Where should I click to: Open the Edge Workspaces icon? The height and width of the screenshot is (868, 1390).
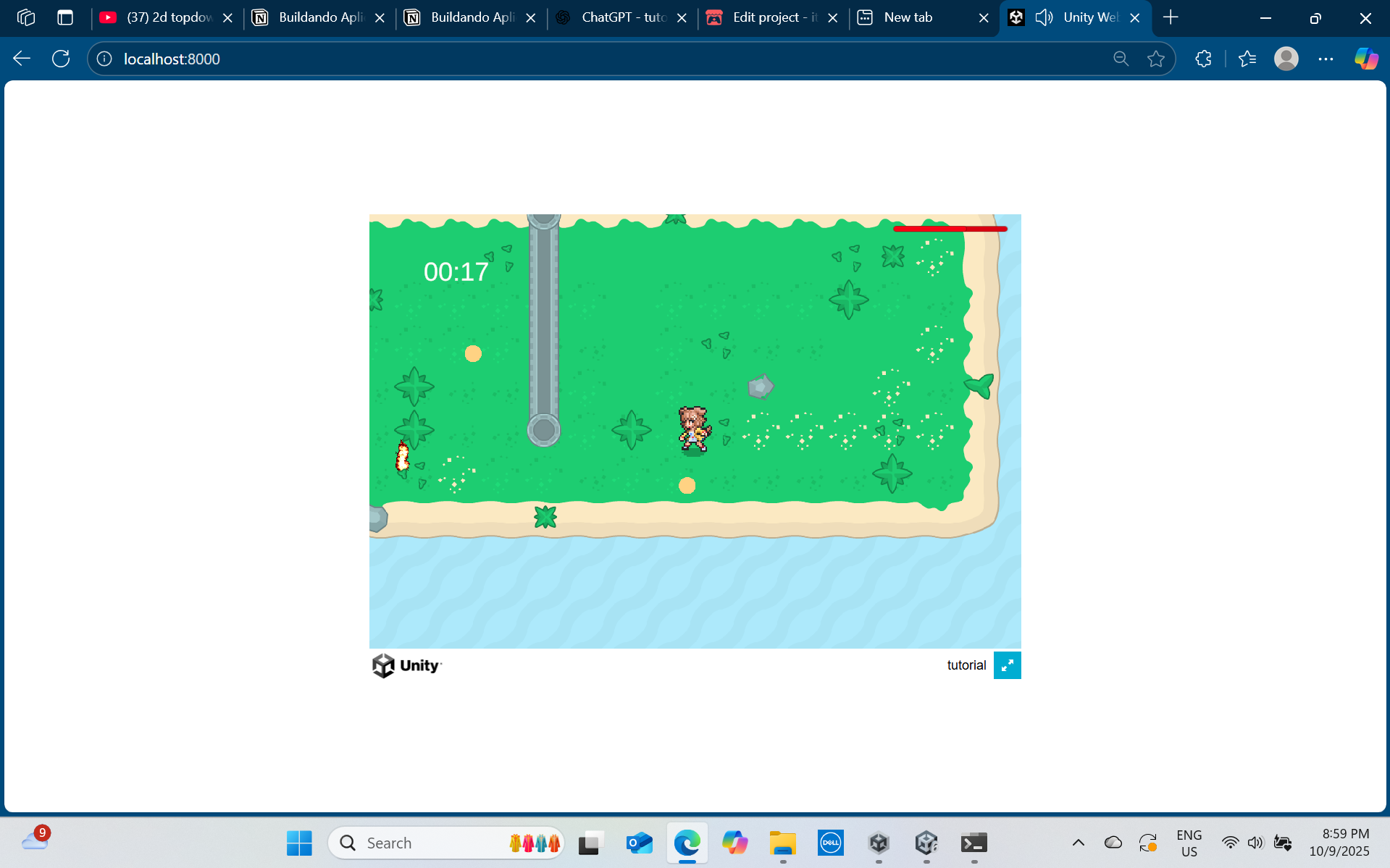[x=26, y=17]
